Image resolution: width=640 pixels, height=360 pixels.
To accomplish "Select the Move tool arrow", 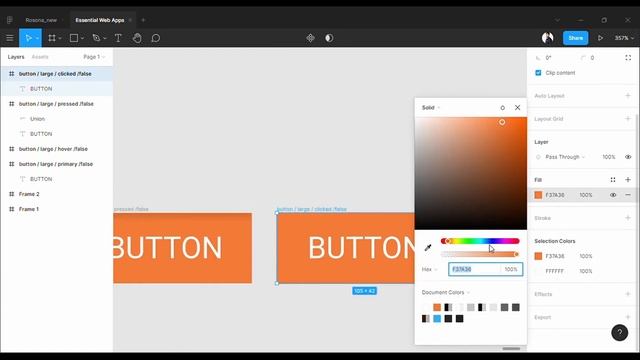I will 28,38.
